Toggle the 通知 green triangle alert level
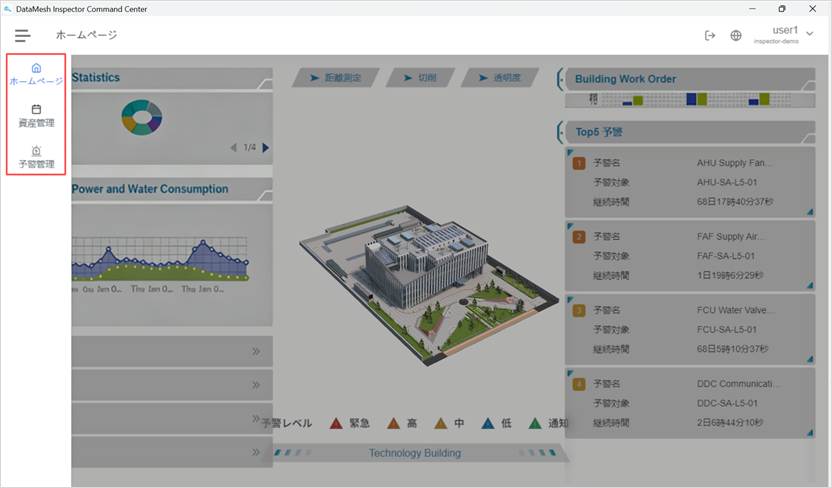The width and height of the screenshot is (832, 488). [534, 423]
